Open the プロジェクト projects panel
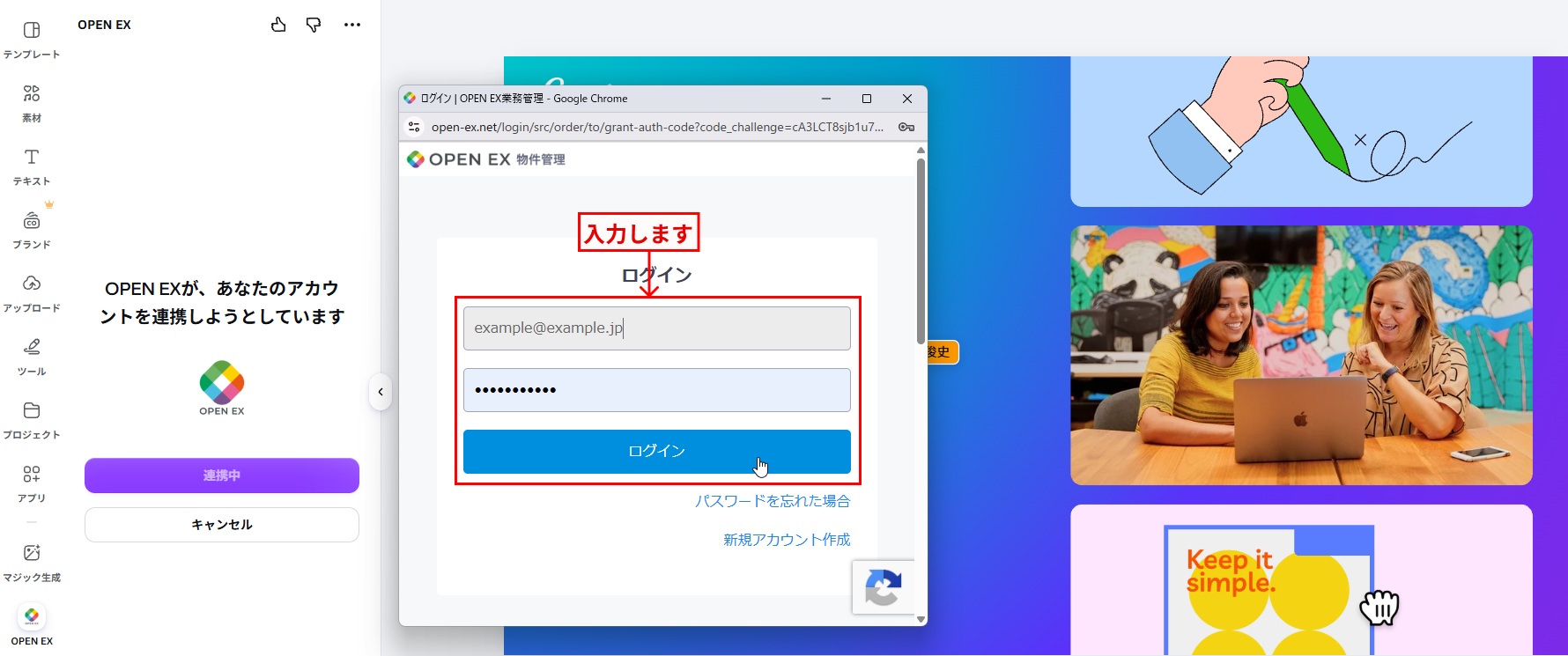Viewport: 1568px width, 656px height. (x=32, y=420)
